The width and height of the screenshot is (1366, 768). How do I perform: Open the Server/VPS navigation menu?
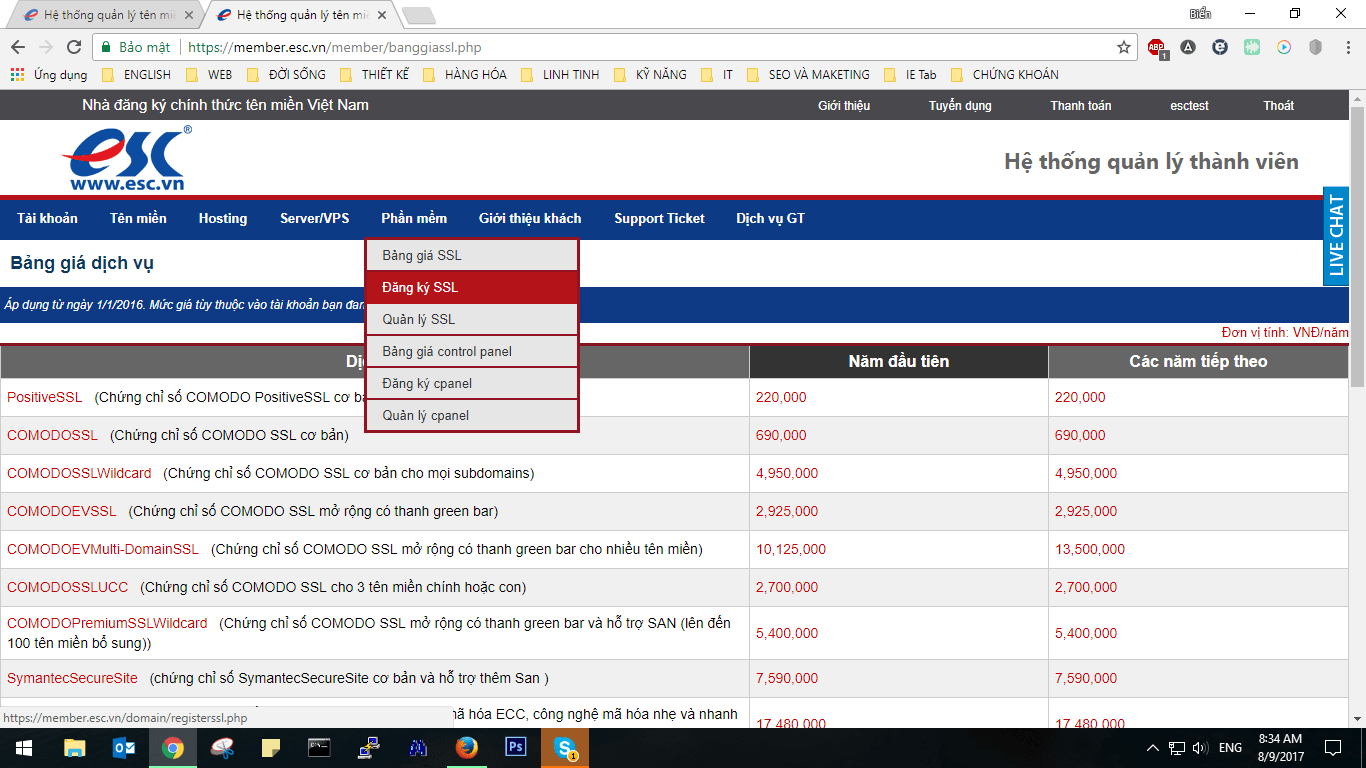[315, 219]
